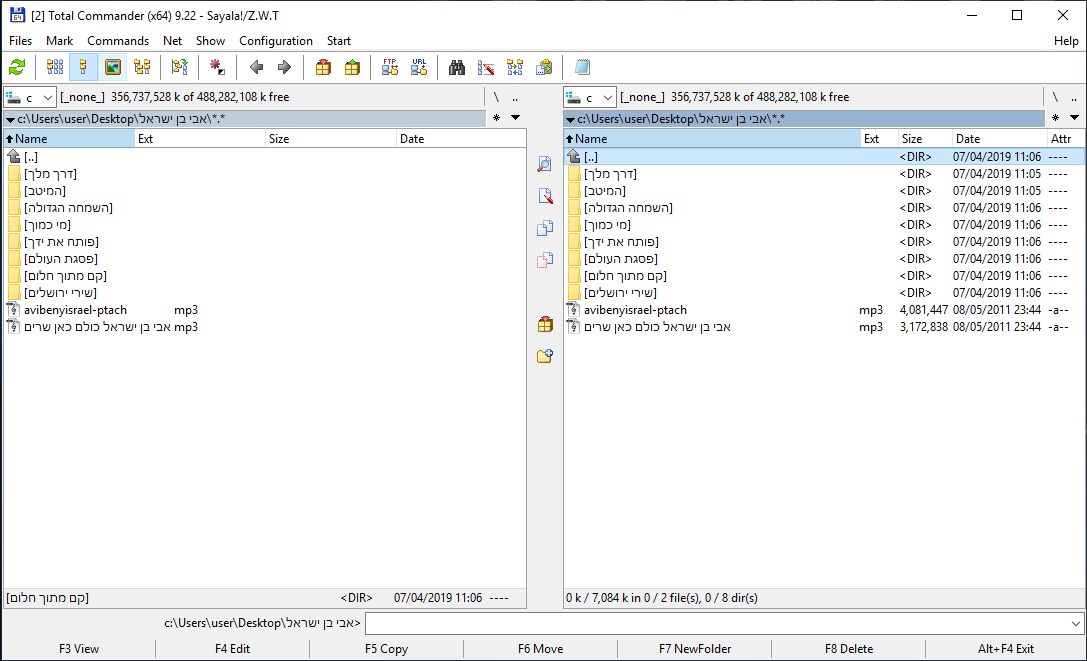This screenshot has height=661, width=1087.
Task: Sort right panel by Attr column header
Action: [x=1065, y=139]
